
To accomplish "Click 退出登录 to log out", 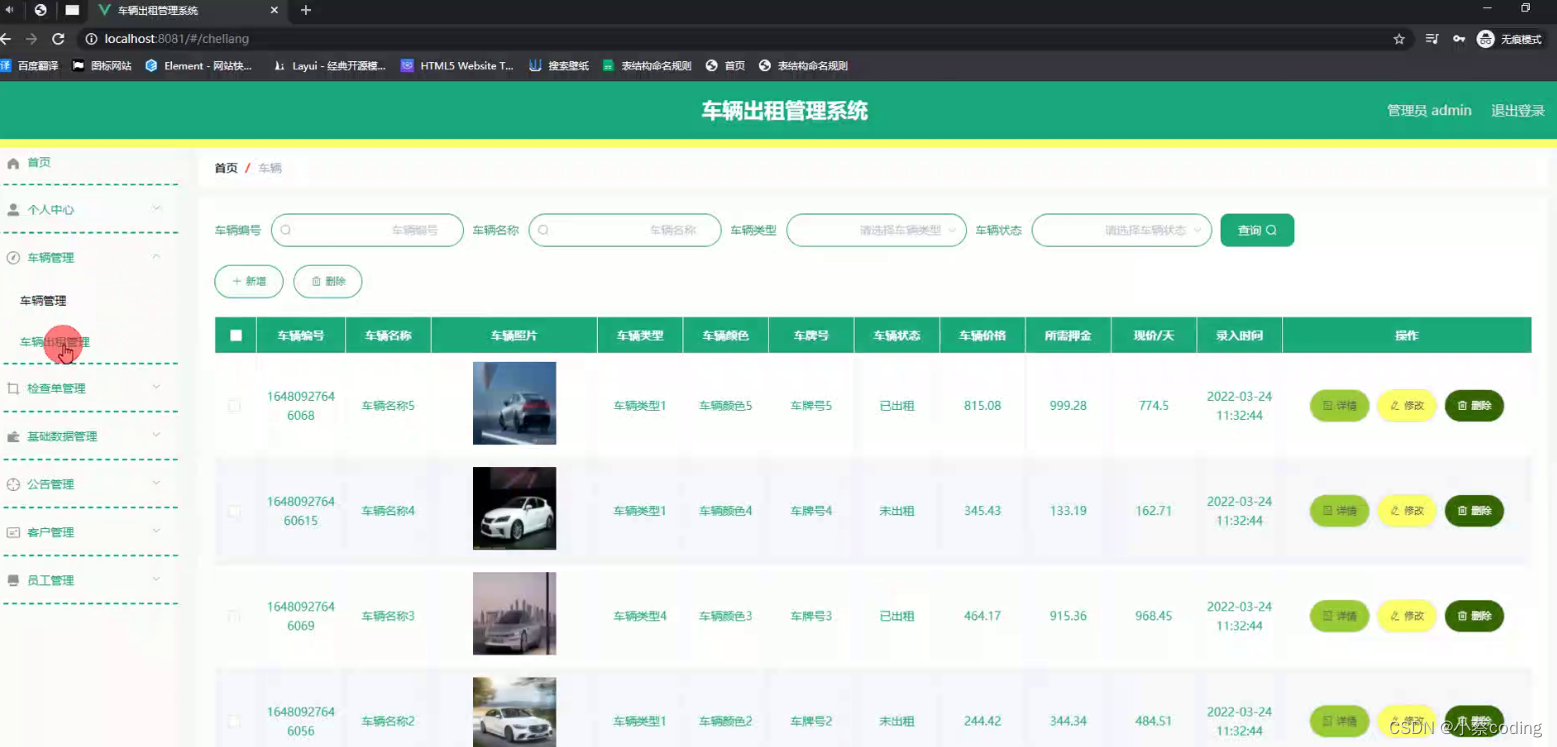I will point(1518,110).
